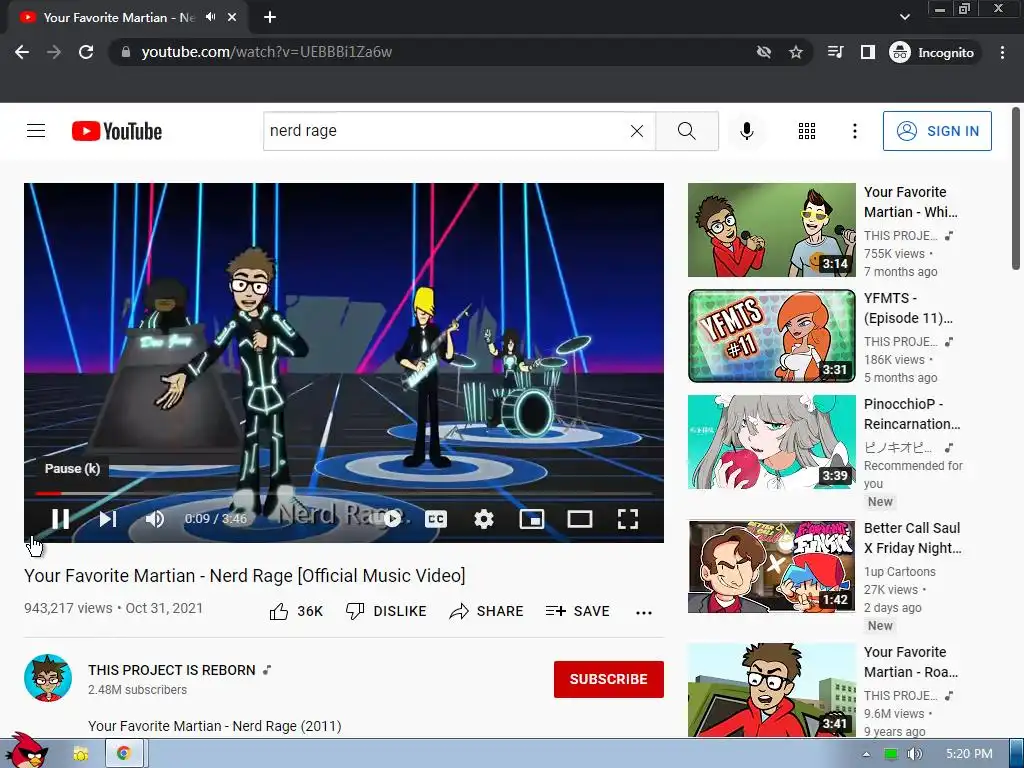Open the Chrome three-dot menu
This screenshot has width=1024, height=768.
[1002, 52]
